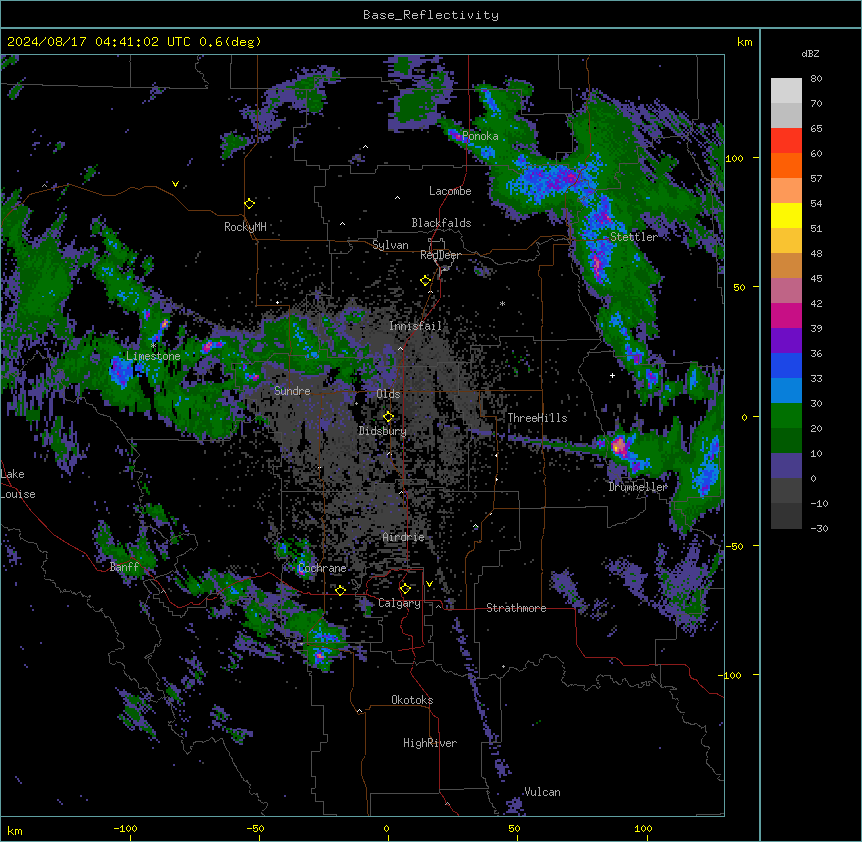This screenshot has width=862, height=842.
Task: Click the Calgary city label
Action: (399, 603)
